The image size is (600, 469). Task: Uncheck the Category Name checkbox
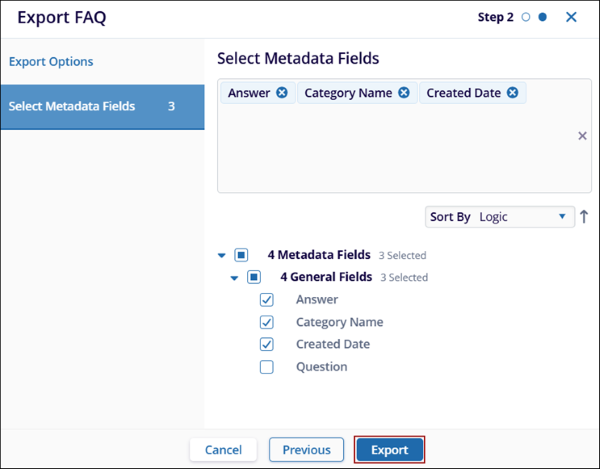tap(267, 322)
